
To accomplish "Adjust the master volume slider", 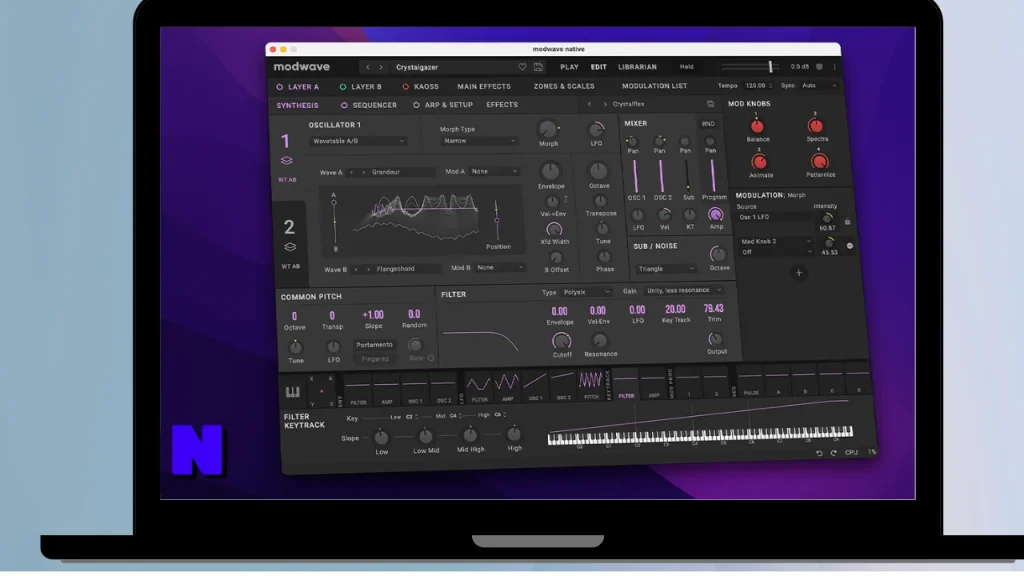I will [x=750, y=67].
